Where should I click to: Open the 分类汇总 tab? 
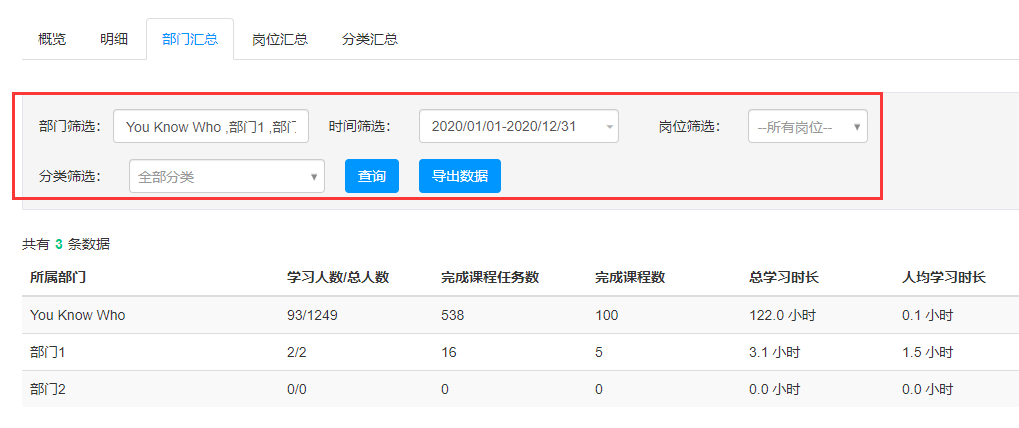coord(370,39)
